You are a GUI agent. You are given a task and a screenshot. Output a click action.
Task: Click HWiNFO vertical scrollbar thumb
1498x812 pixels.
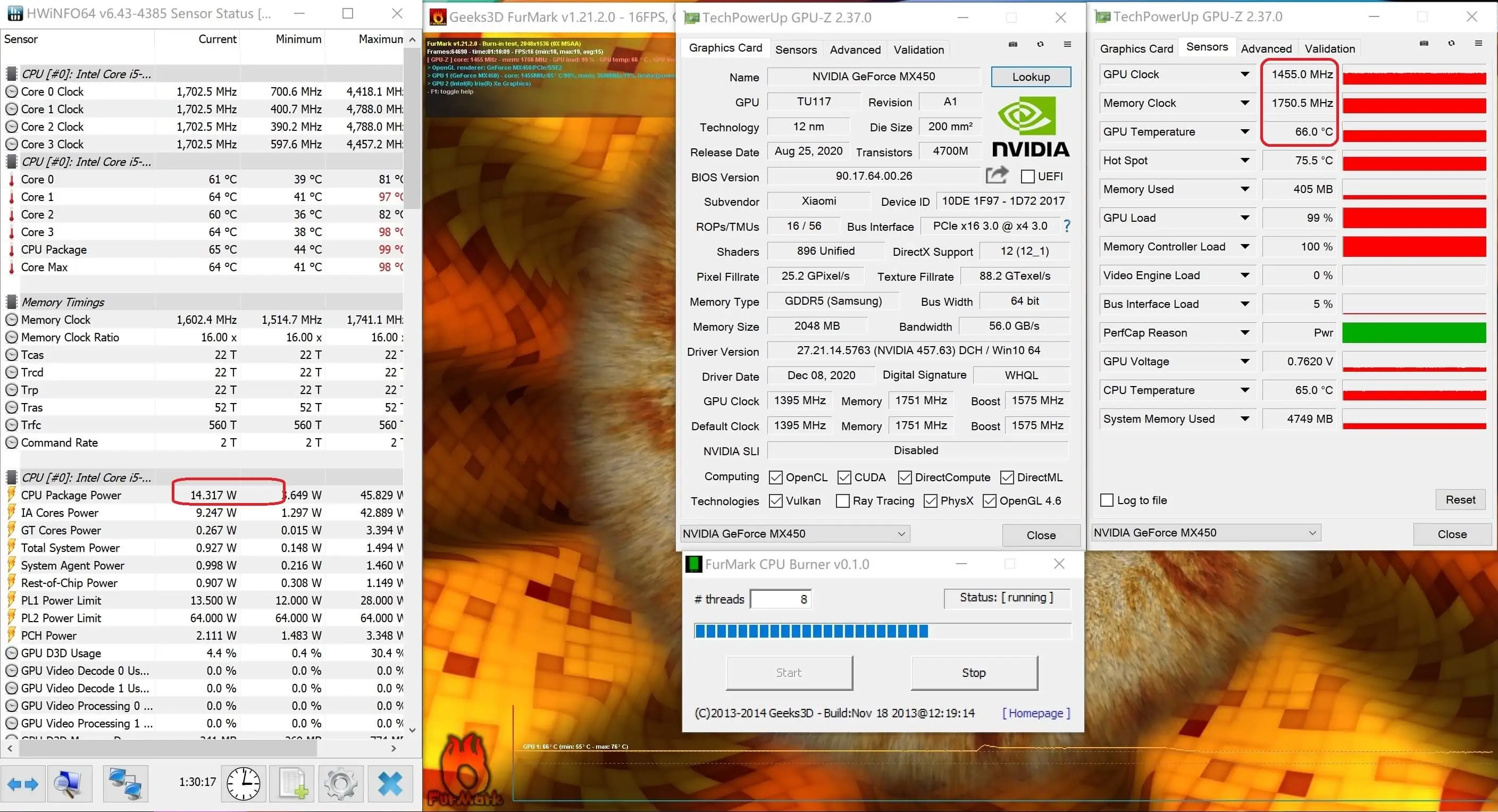(x=412, y=128)
